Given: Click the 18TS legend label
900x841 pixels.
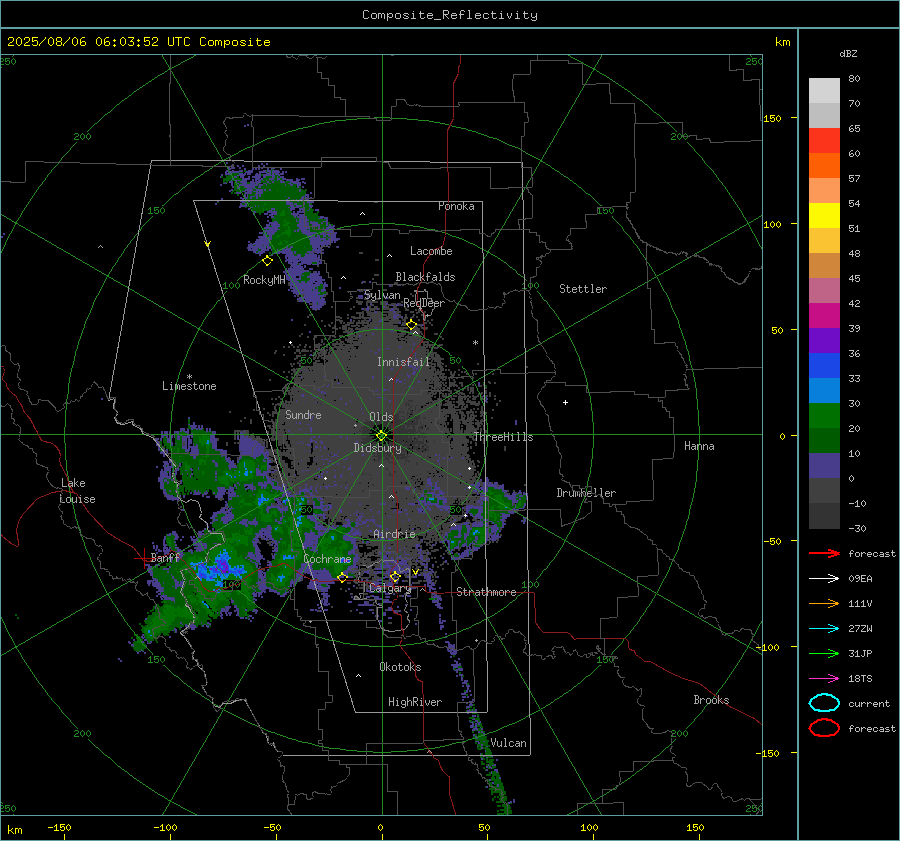Looking at the screenshot, I should pos(860,679).
